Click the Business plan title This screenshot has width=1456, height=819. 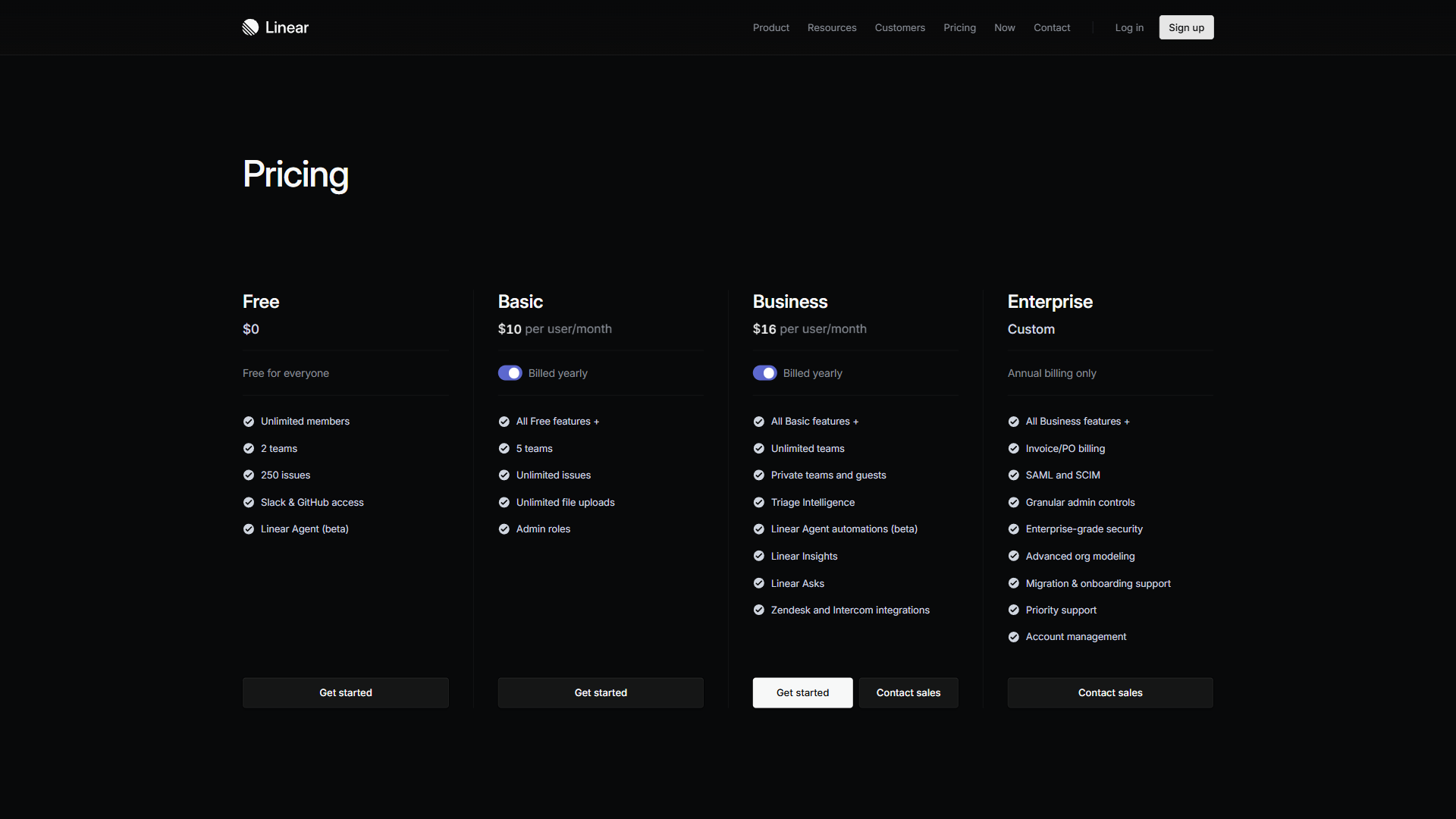(790, 302)
